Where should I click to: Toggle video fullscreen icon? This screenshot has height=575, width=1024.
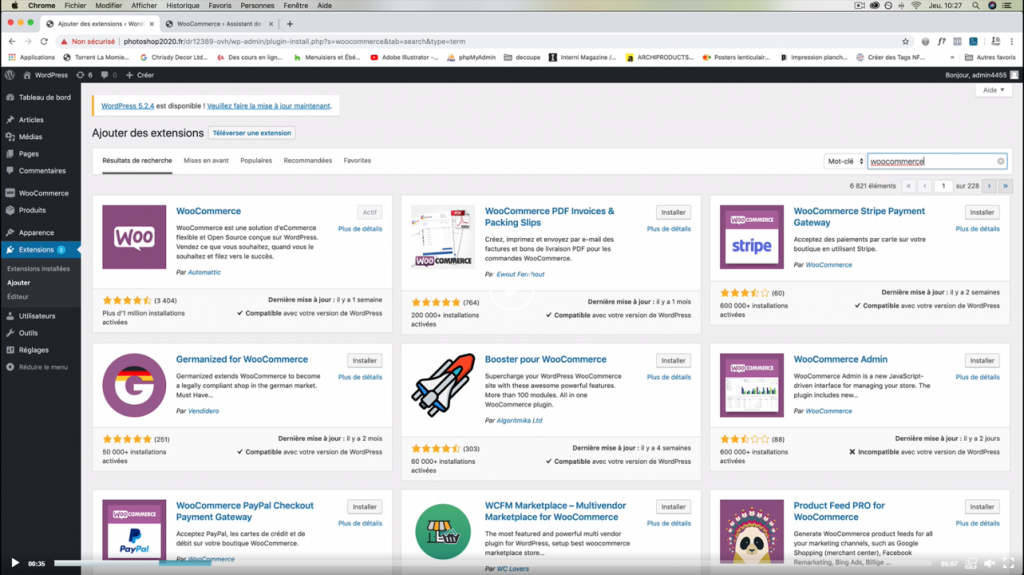point(1009,563)
